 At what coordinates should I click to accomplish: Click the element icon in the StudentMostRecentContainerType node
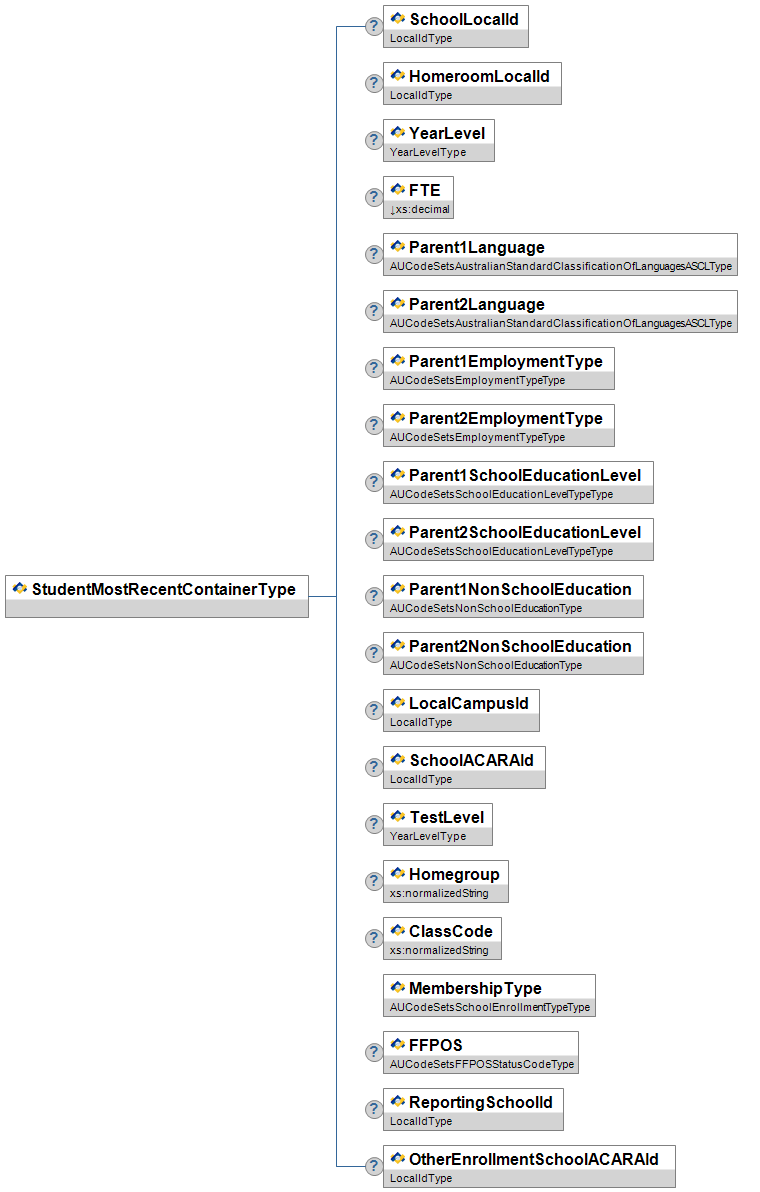pyautogui.click(x=21, y=588)
